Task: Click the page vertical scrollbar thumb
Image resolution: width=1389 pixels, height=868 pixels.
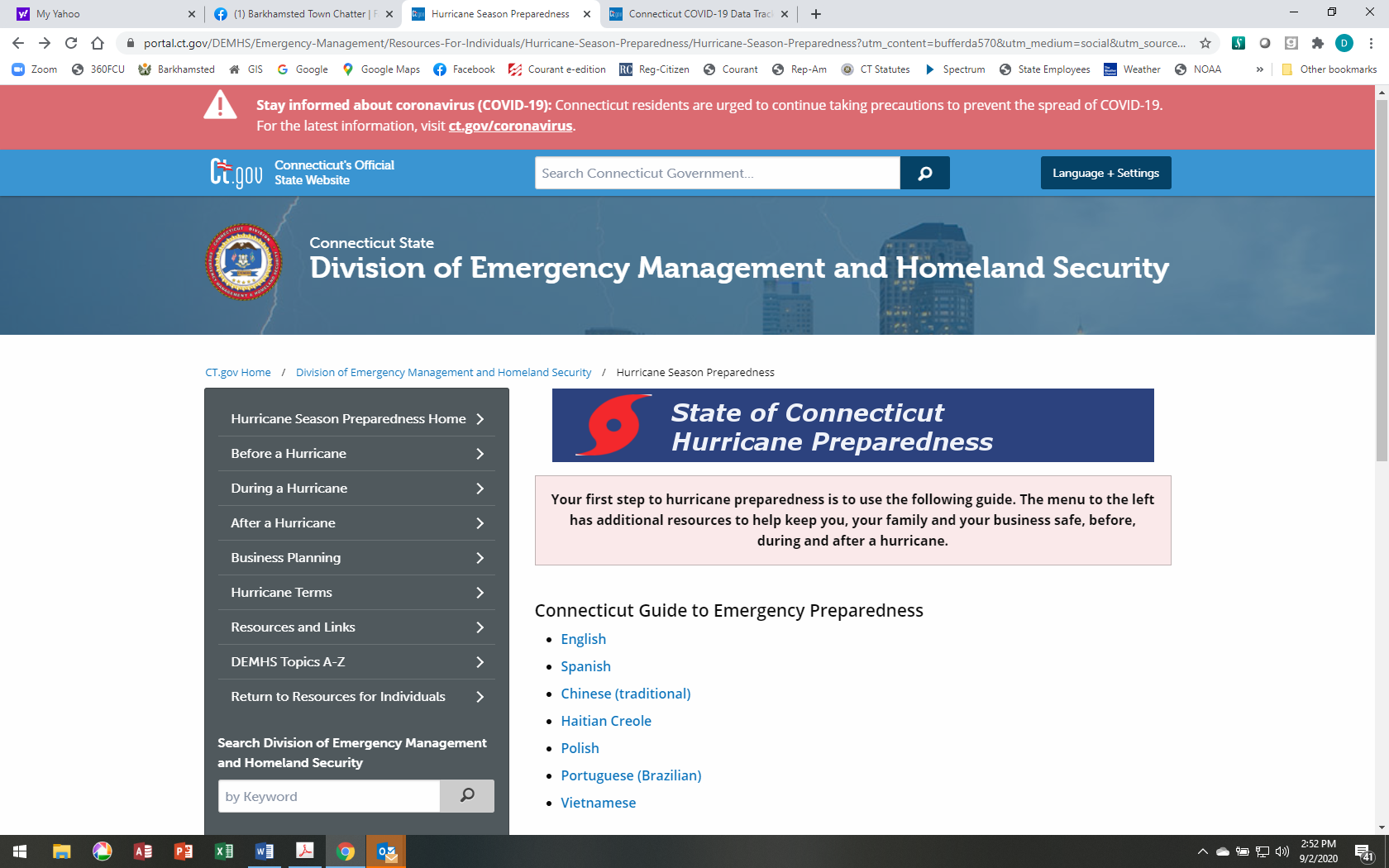Action: coord(1382,279)
